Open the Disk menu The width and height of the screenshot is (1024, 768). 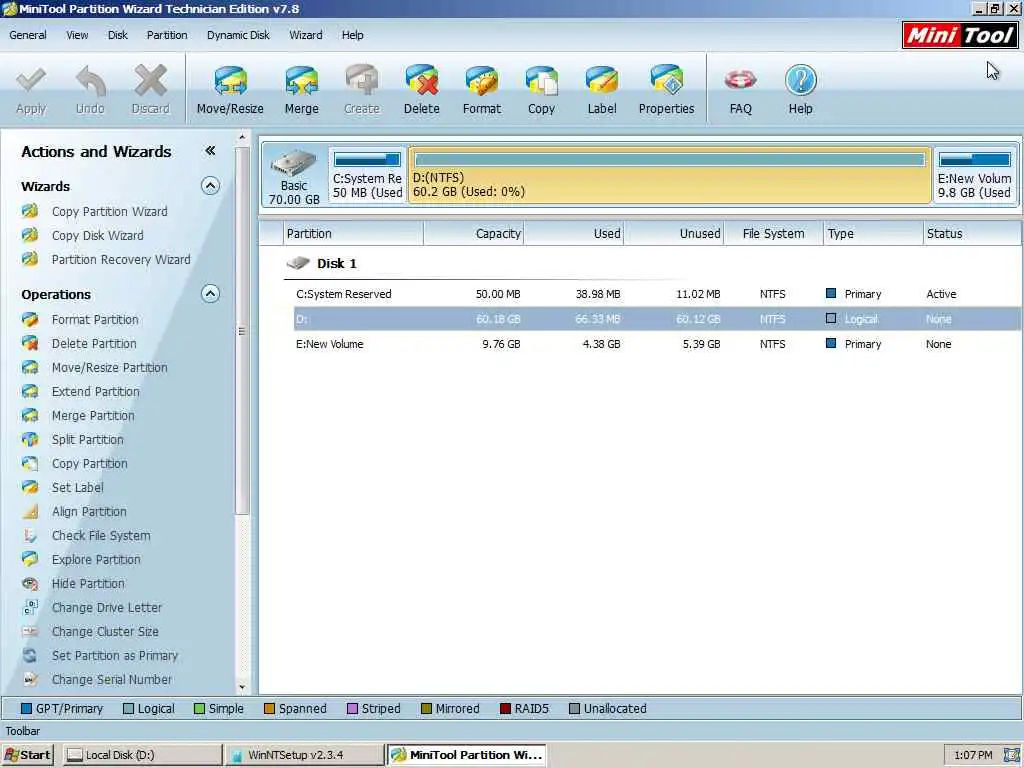click(x=118, y=35)
